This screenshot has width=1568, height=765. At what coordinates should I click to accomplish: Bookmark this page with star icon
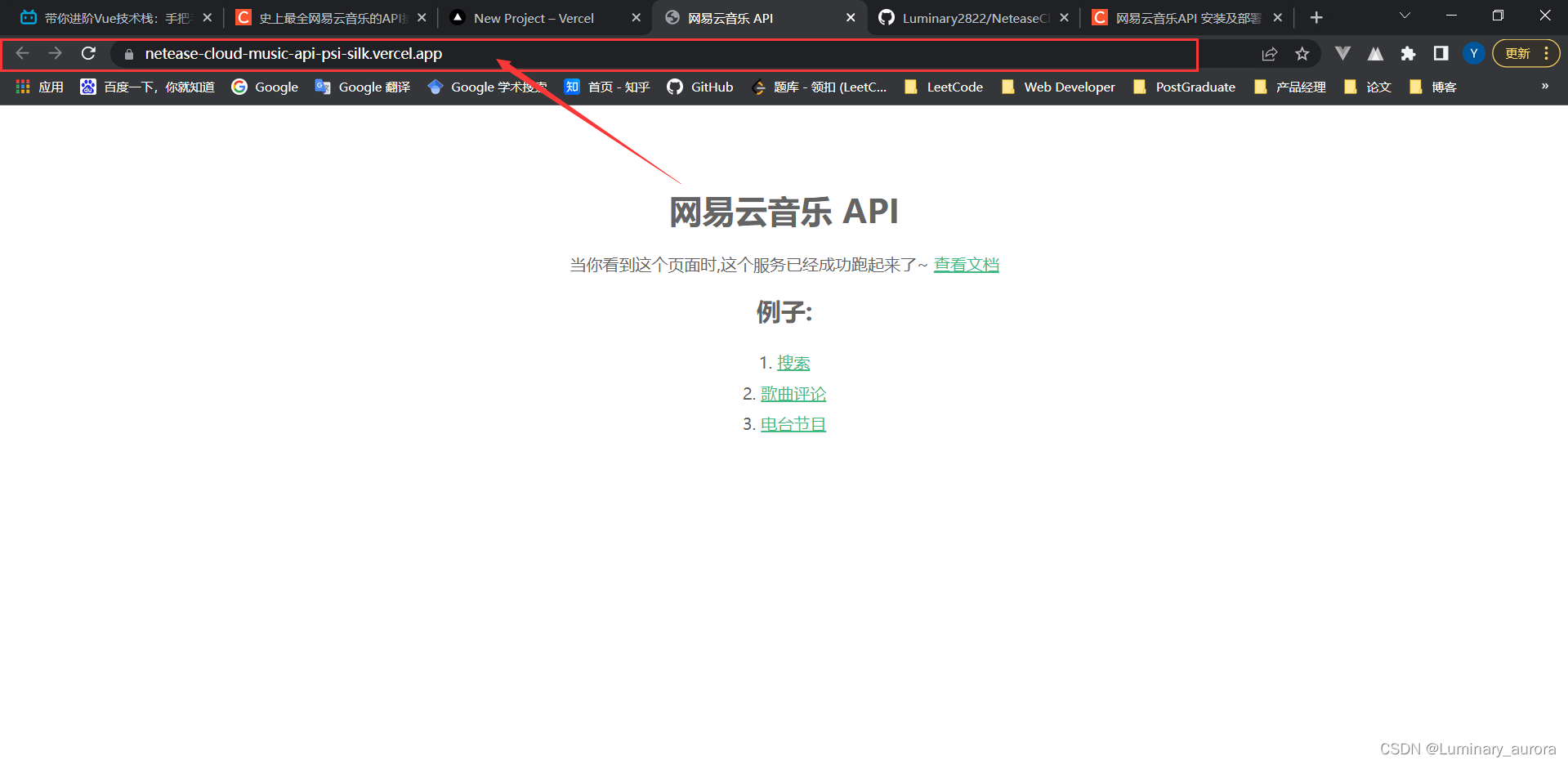pos(1302,54)
